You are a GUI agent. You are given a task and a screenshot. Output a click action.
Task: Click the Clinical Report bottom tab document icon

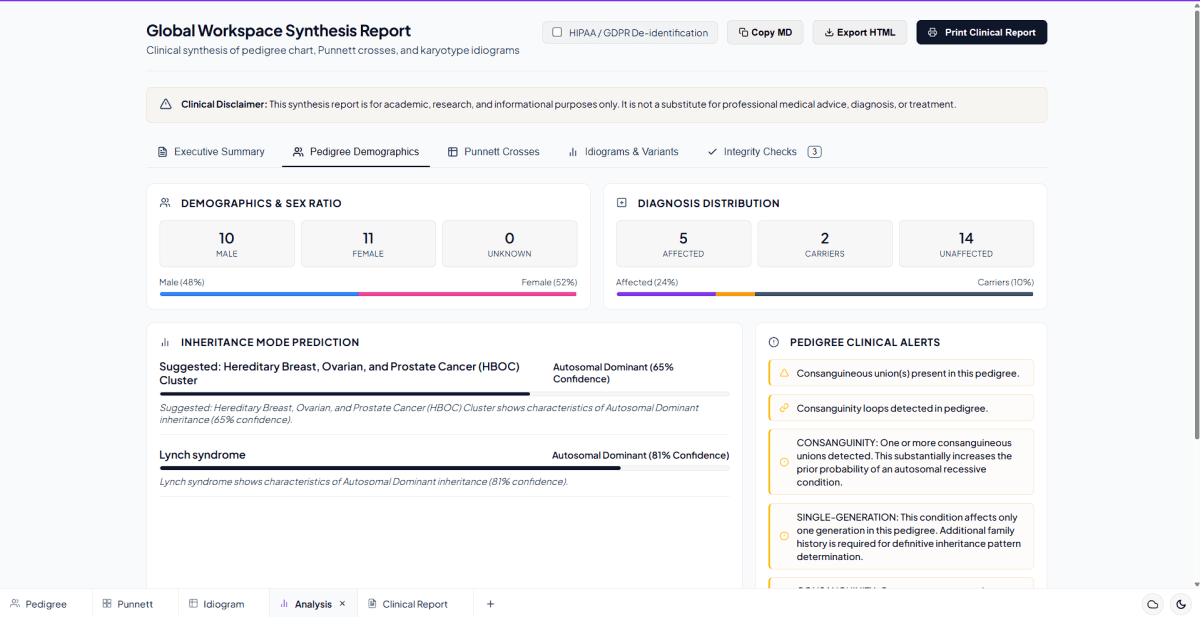372,604
